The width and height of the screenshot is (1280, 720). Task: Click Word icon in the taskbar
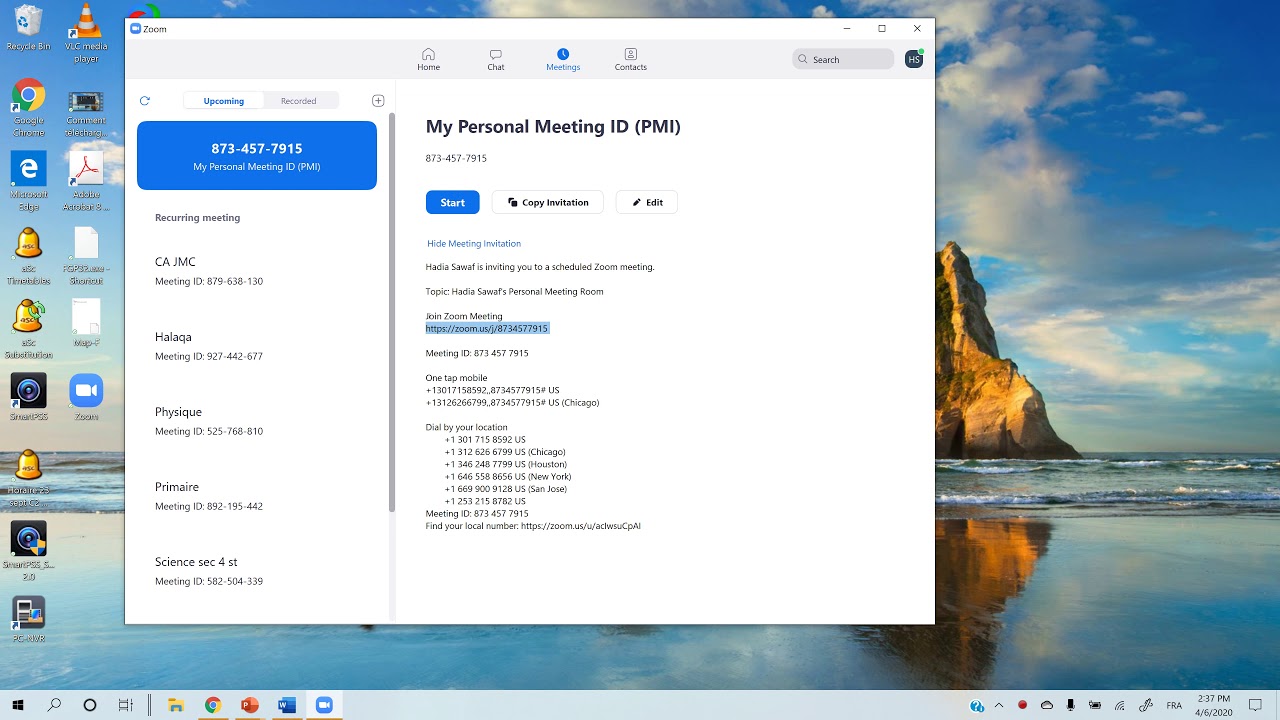coord(287,705)
